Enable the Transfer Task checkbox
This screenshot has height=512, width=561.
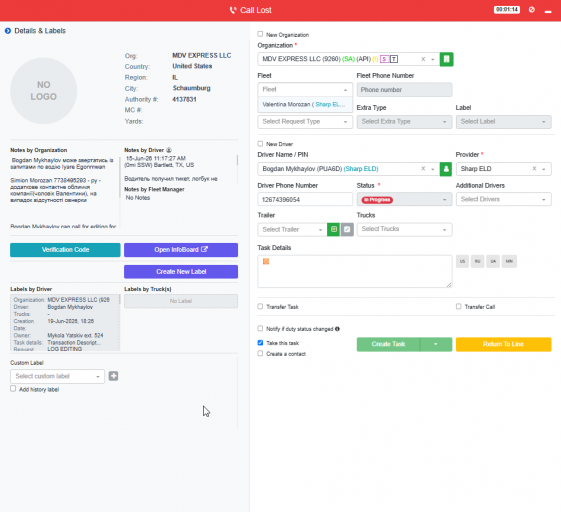(x=260, y=307)
